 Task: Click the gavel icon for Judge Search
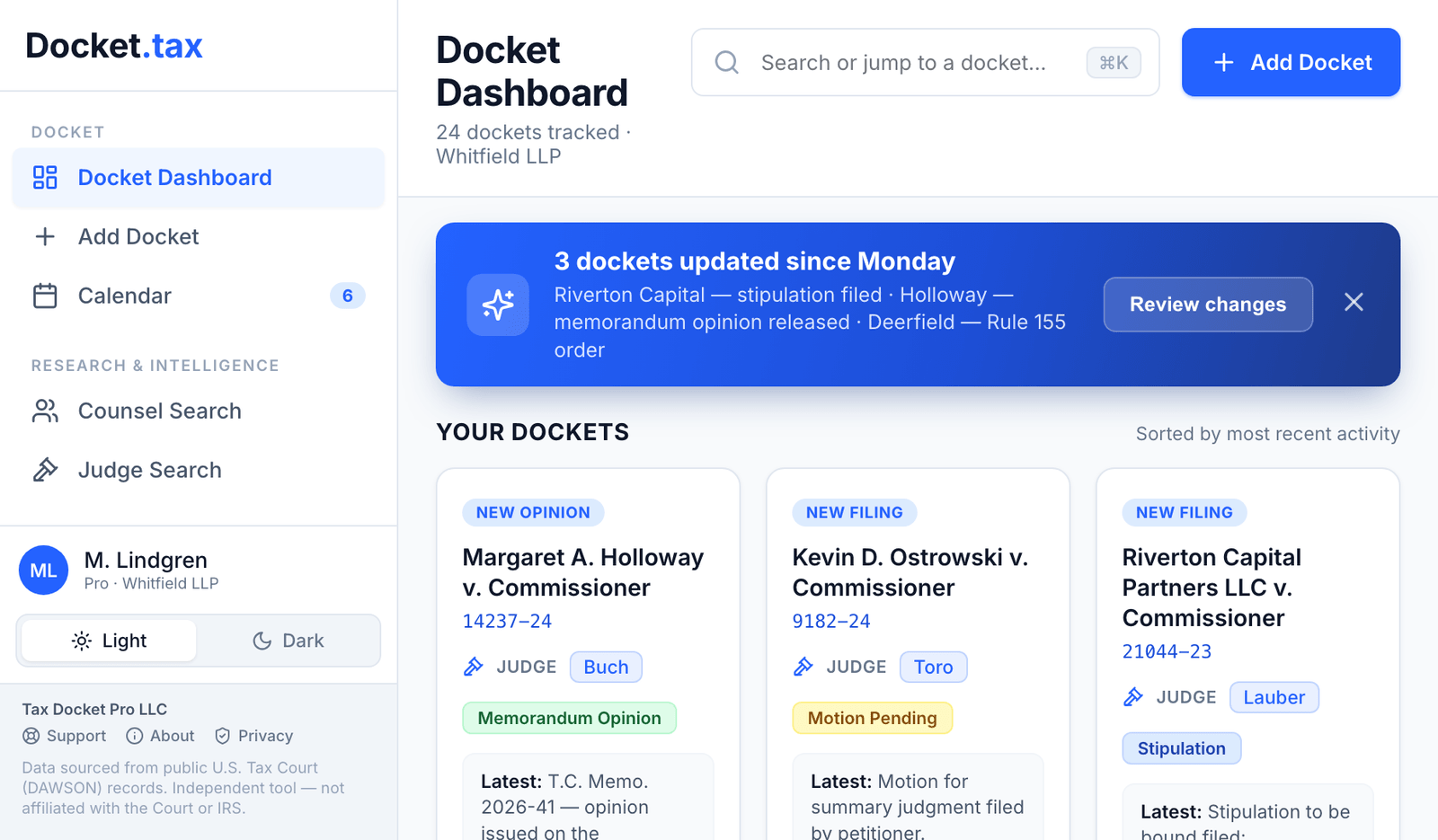point(45,471)
